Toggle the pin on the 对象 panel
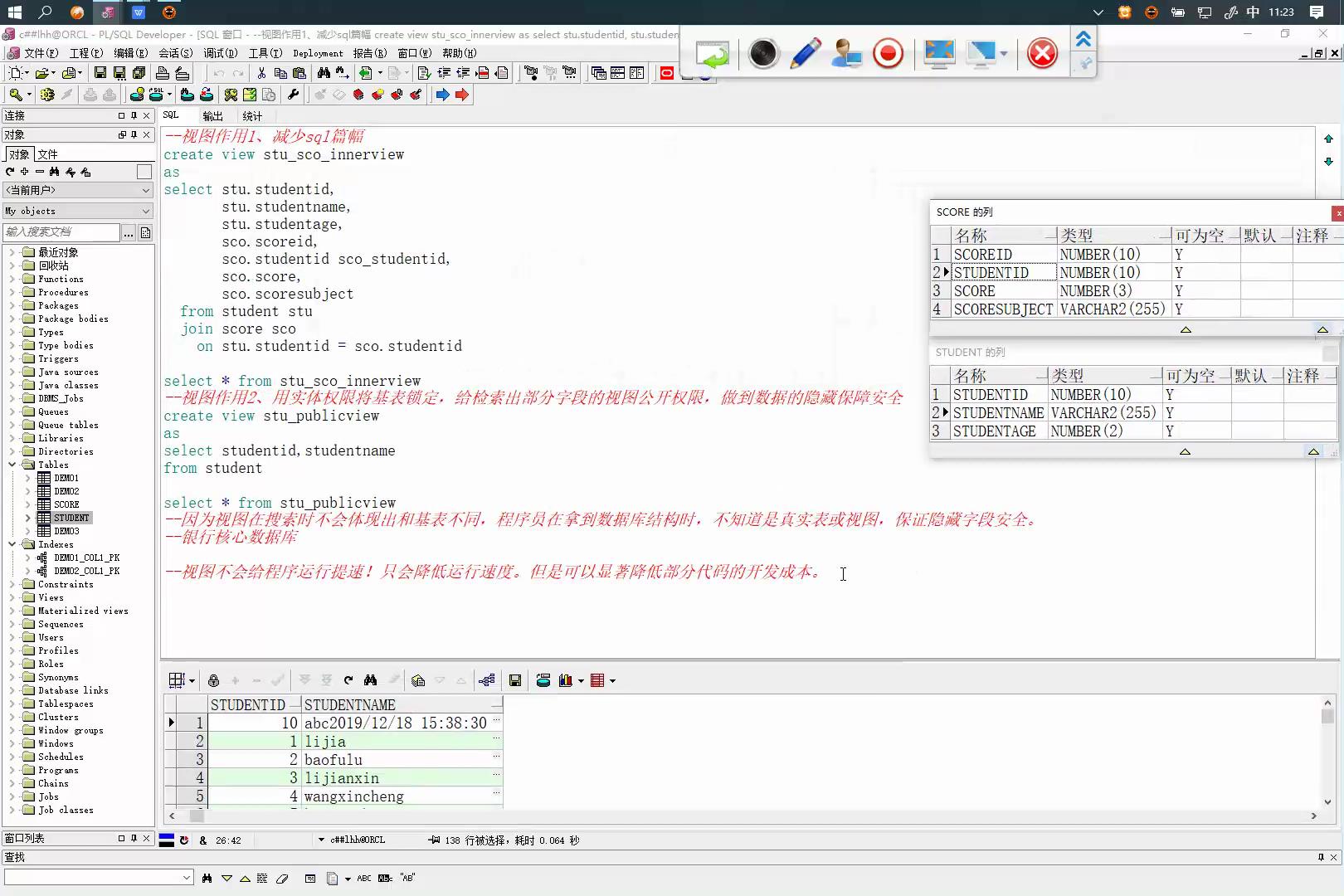This screenshot has width=1344, height=896. tap(134, 134)
